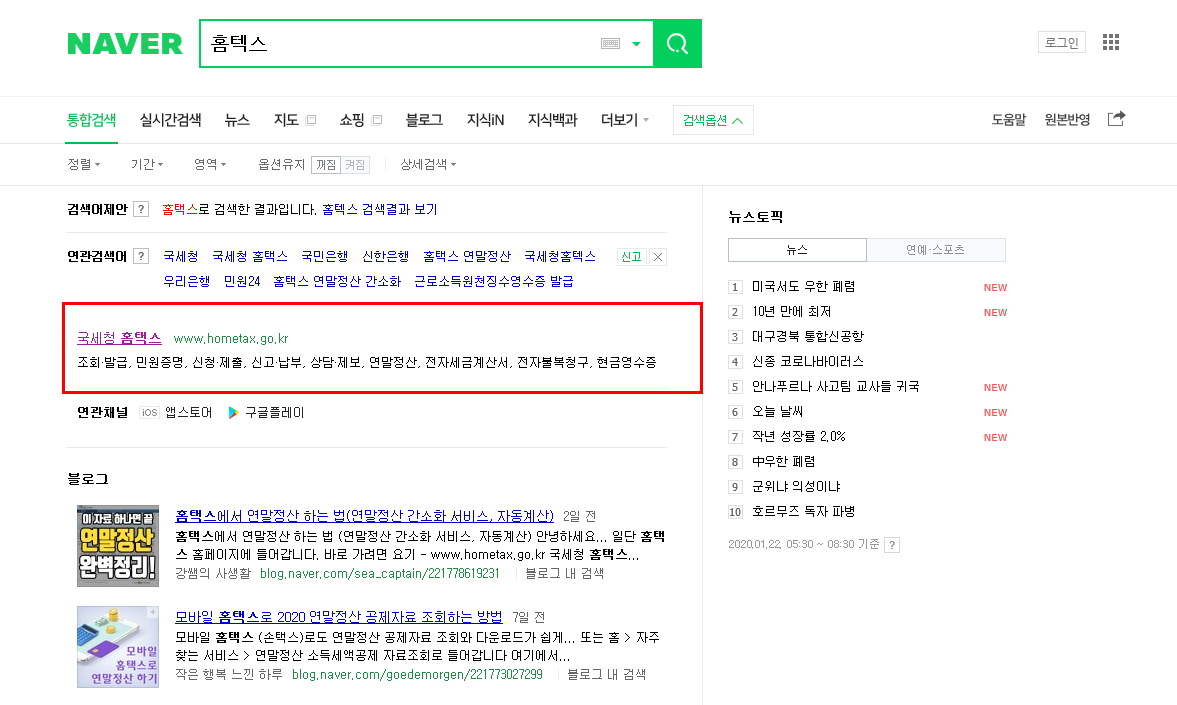Click the iOS 앱스토어 channel icon
The width and height of the screenshot is (1177, 705).
tap(149, 412)
